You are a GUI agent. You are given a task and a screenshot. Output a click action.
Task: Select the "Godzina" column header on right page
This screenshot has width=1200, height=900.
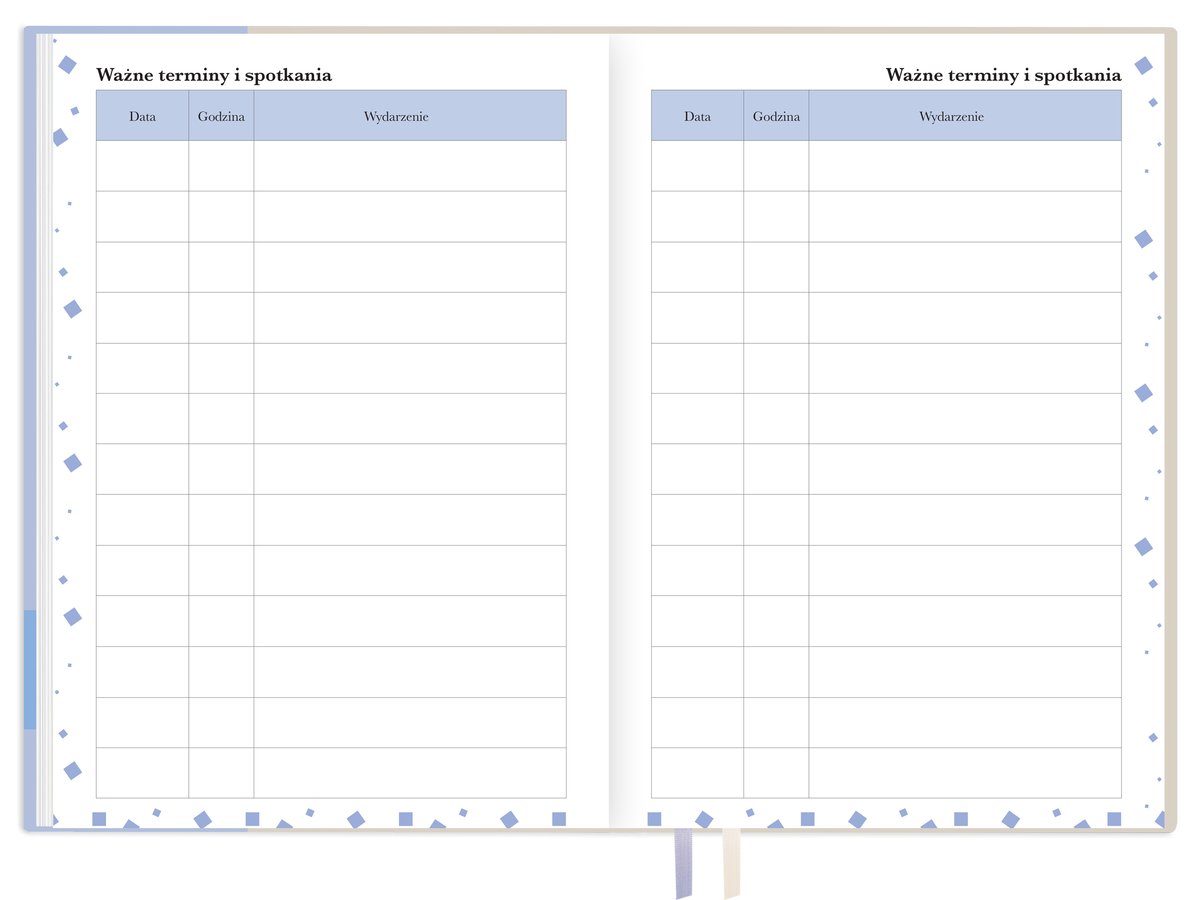pos(776,116)
